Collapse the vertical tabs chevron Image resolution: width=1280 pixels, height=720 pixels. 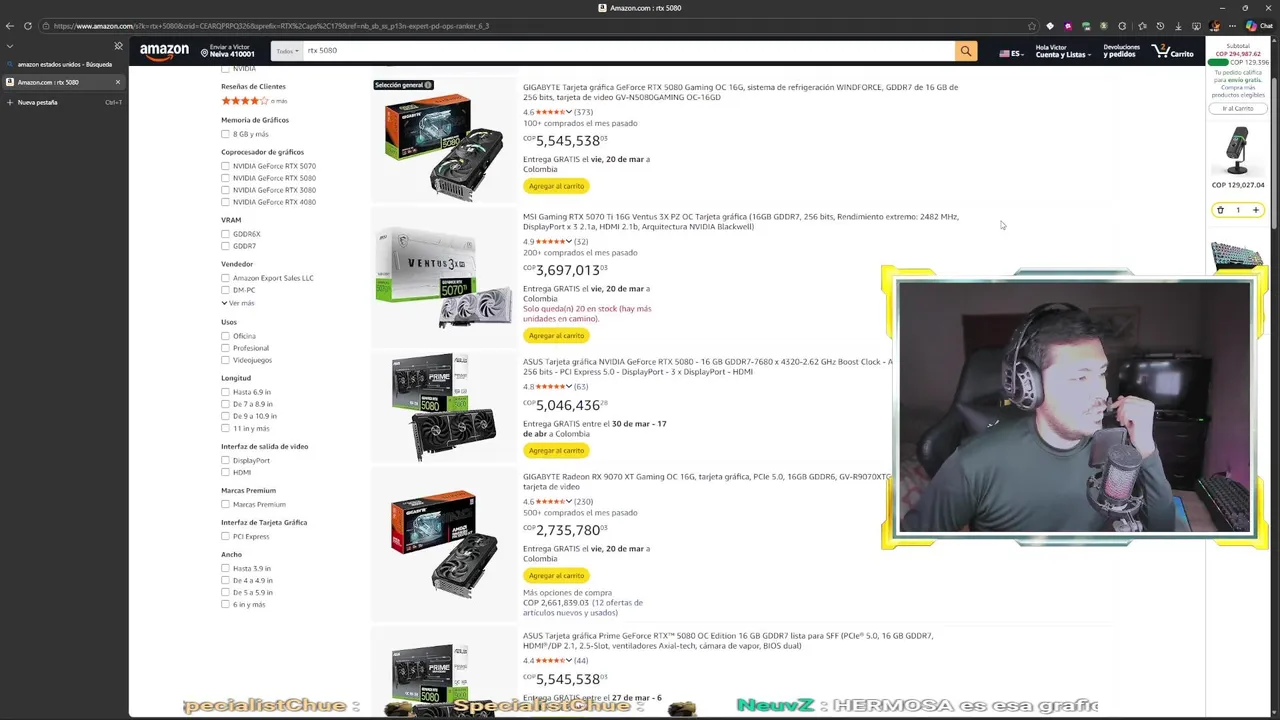tap(9, 46)
